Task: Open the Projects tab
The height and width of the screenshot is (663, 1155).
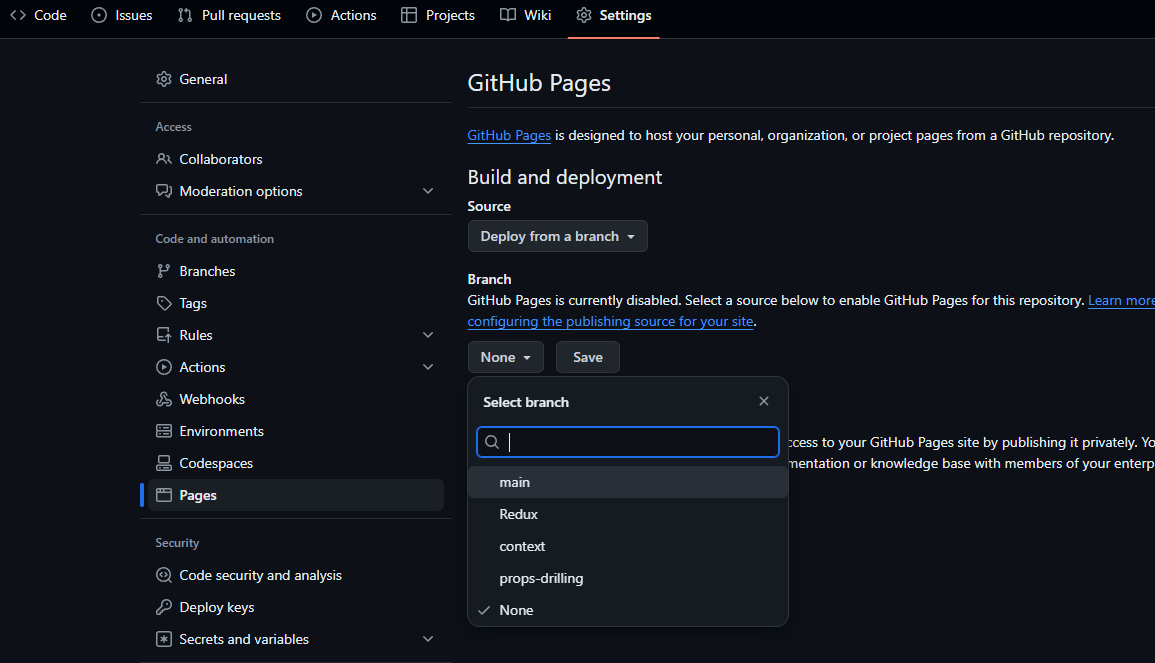Action: [x=438, y=15]
